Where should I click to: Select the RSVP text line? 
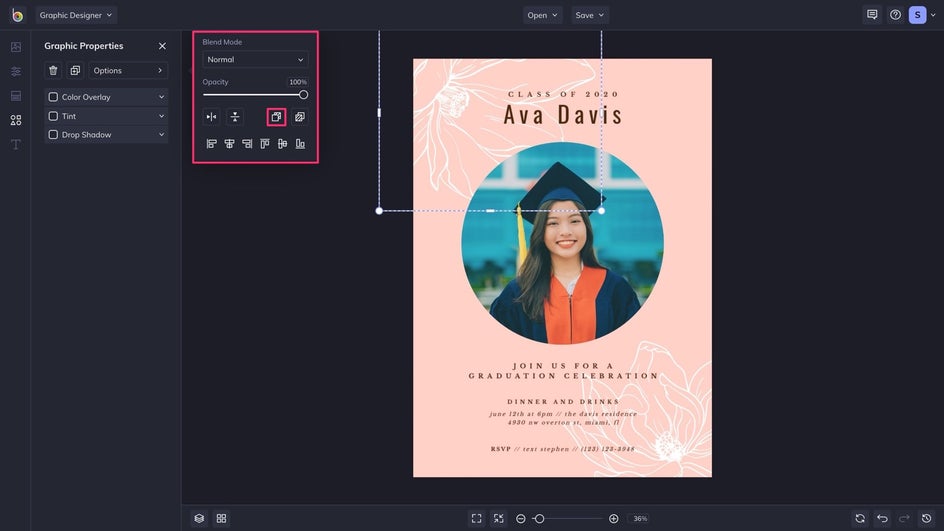[562, 449]
